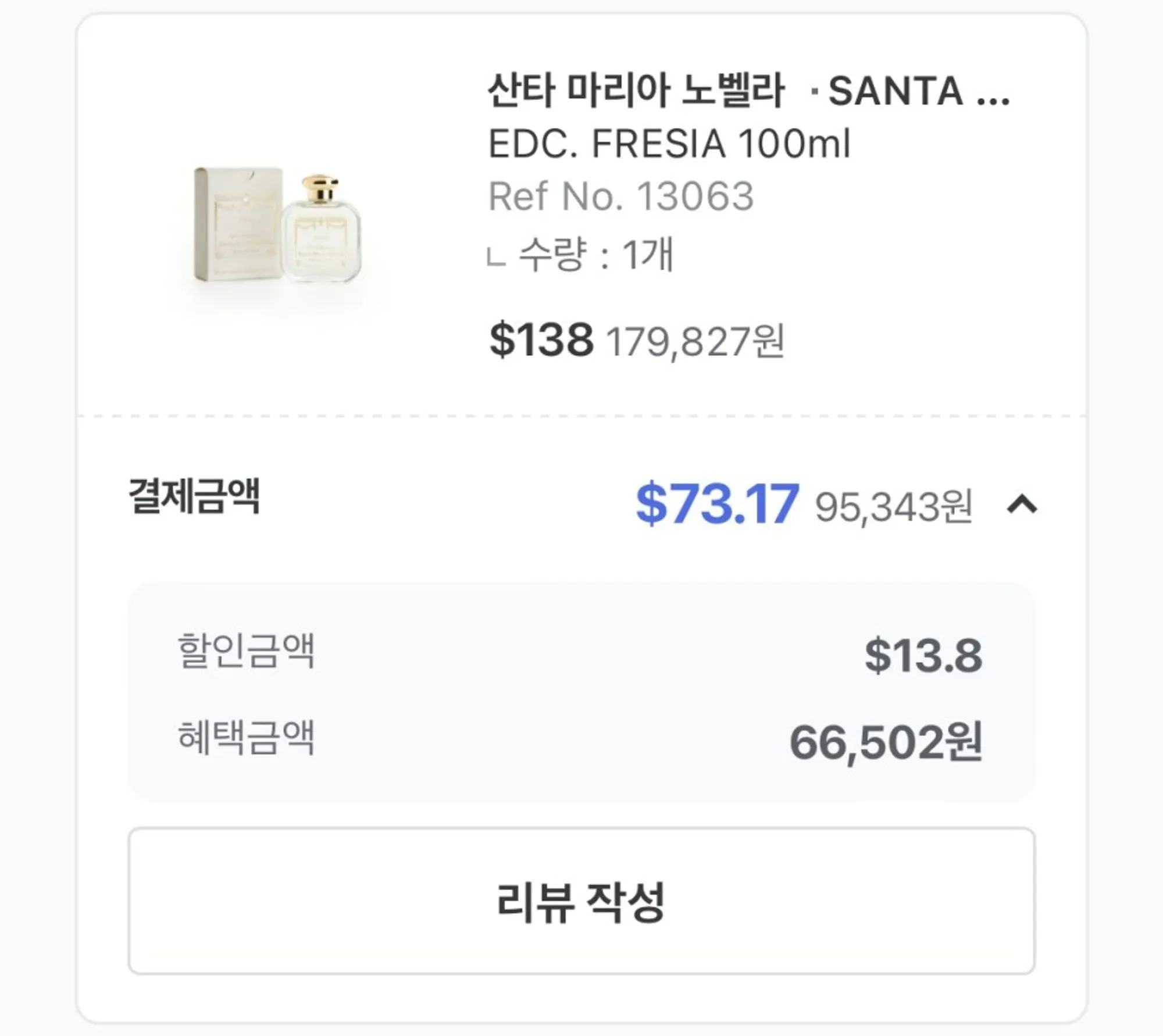This screenshot has width=1163, height=1036.
Task: Collapse the payment amount details chevron
Action: click(1022, 505)
